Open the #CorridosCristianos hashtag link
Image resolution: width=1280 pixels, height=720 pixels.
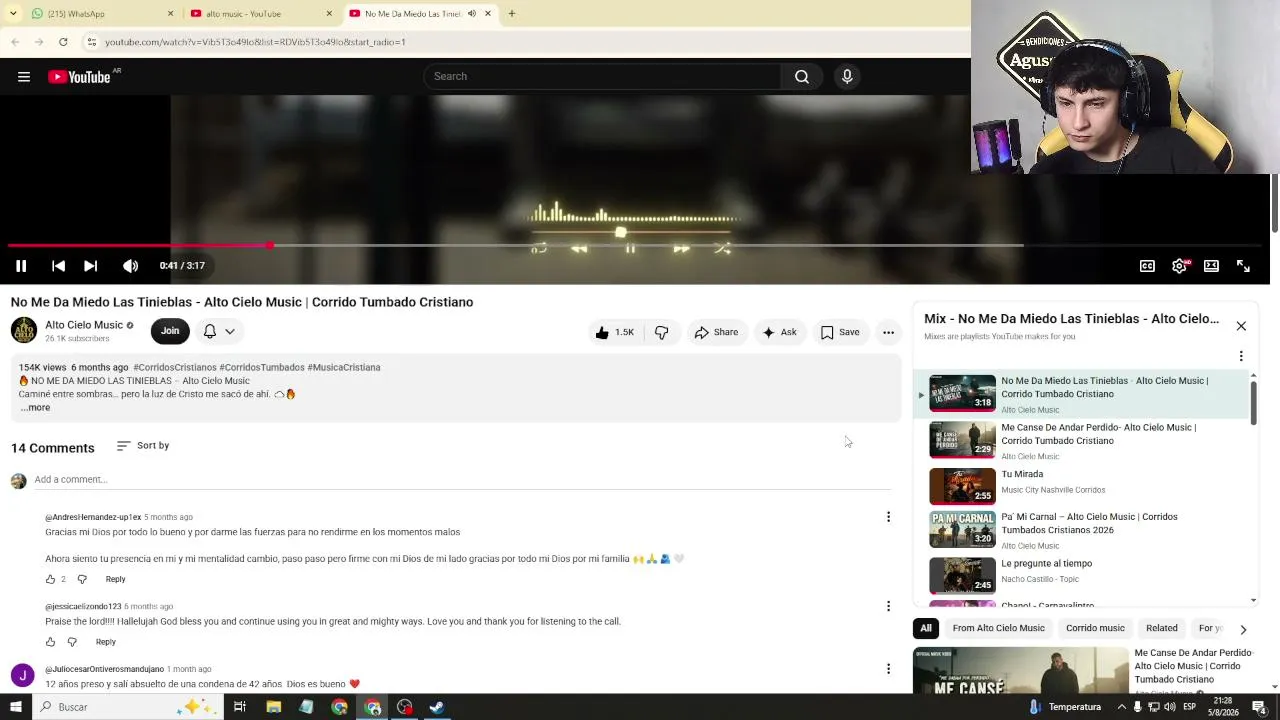175,368
